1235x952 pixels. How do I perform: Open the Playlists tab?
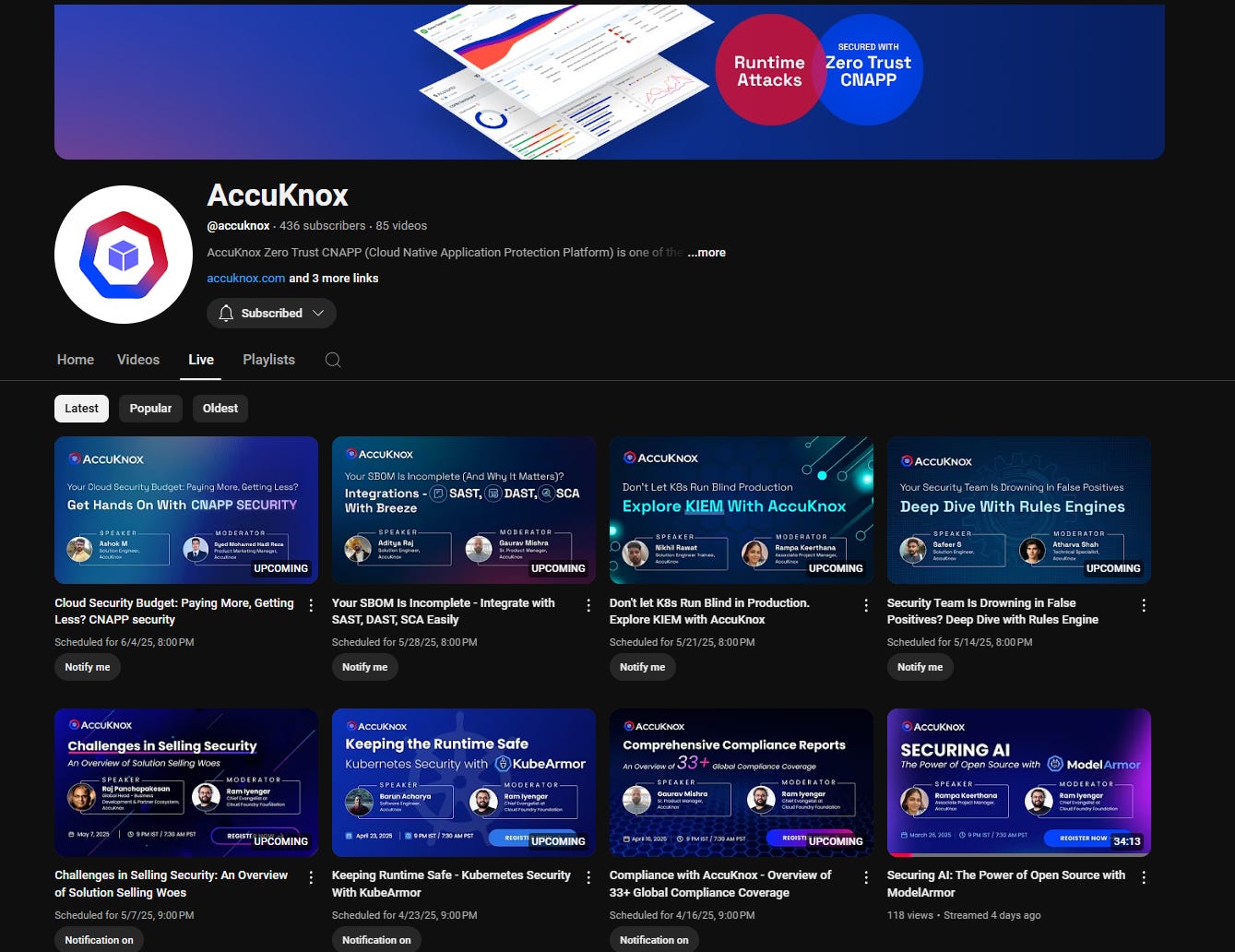pyautogui.click(x=268, y=360)
